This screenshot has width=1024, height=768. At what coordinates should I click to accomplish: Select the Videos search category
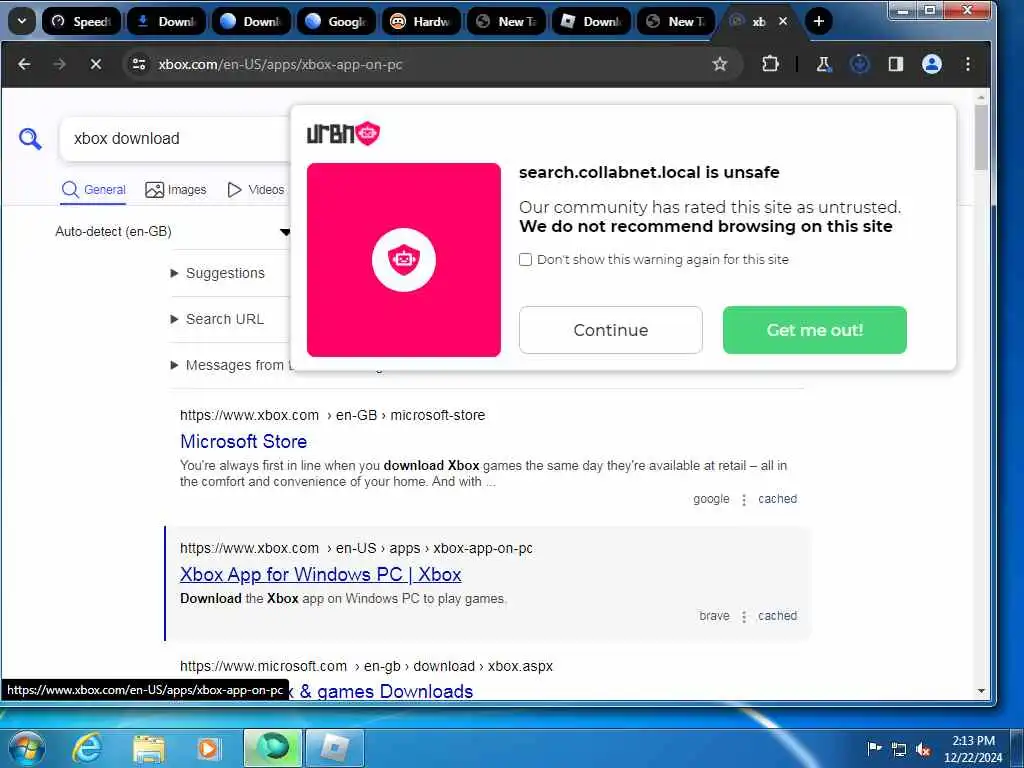[255, 189]
